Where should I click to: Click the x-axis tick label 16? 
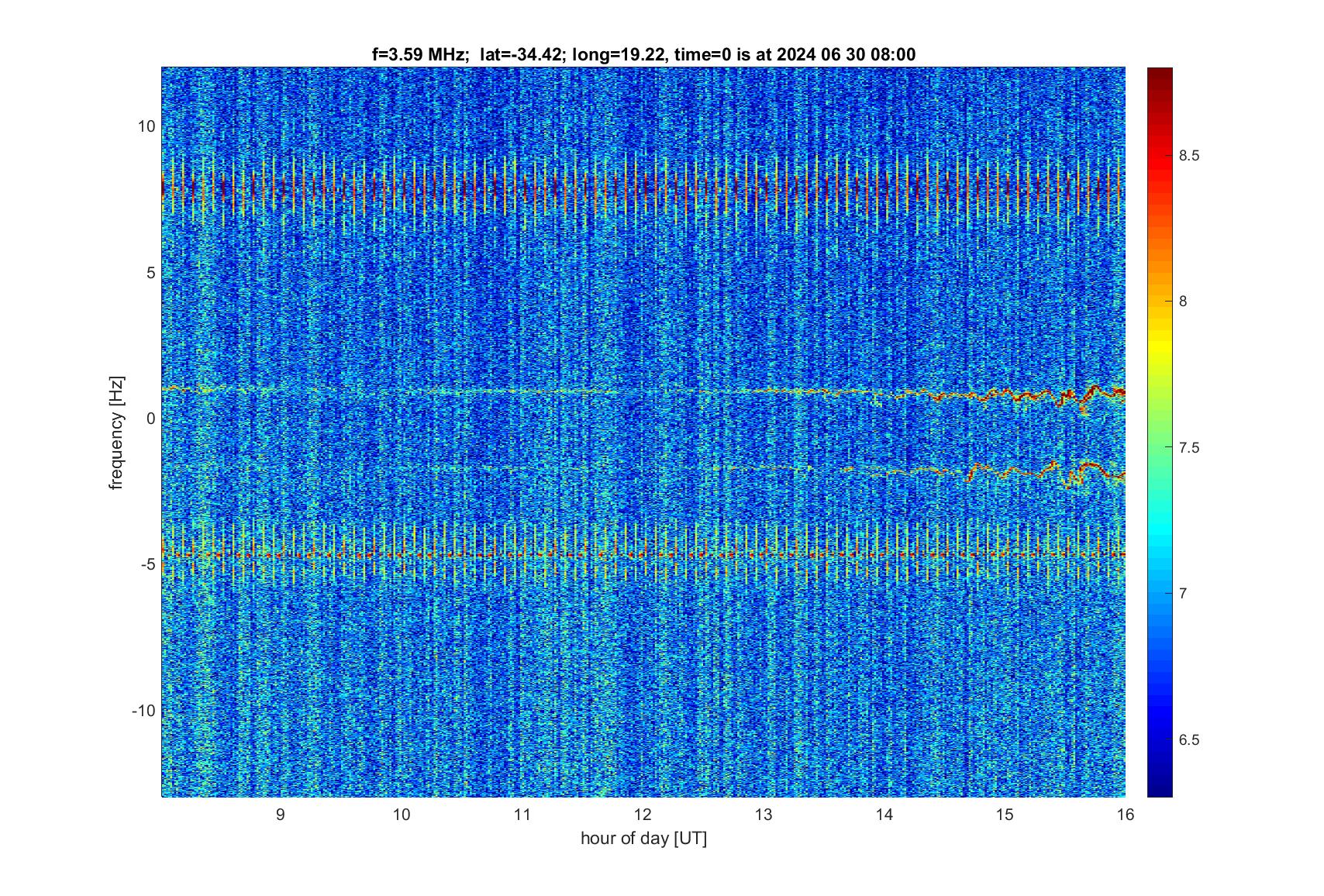pyautogui.click(x=1125, y=815)
